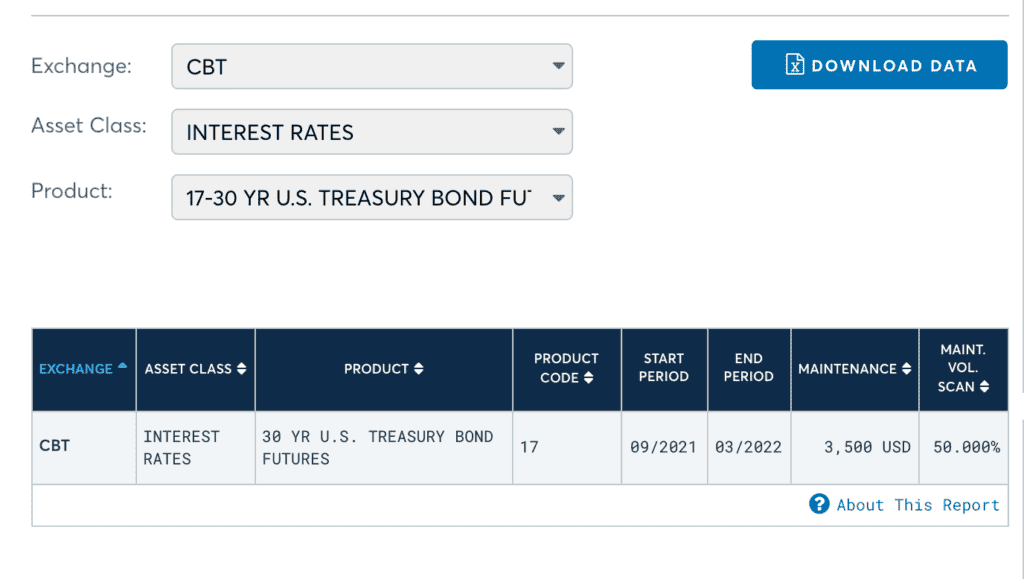Screen dimensions: 1024x579
Task: Open the About This Report link
Action: pos(917,505)
